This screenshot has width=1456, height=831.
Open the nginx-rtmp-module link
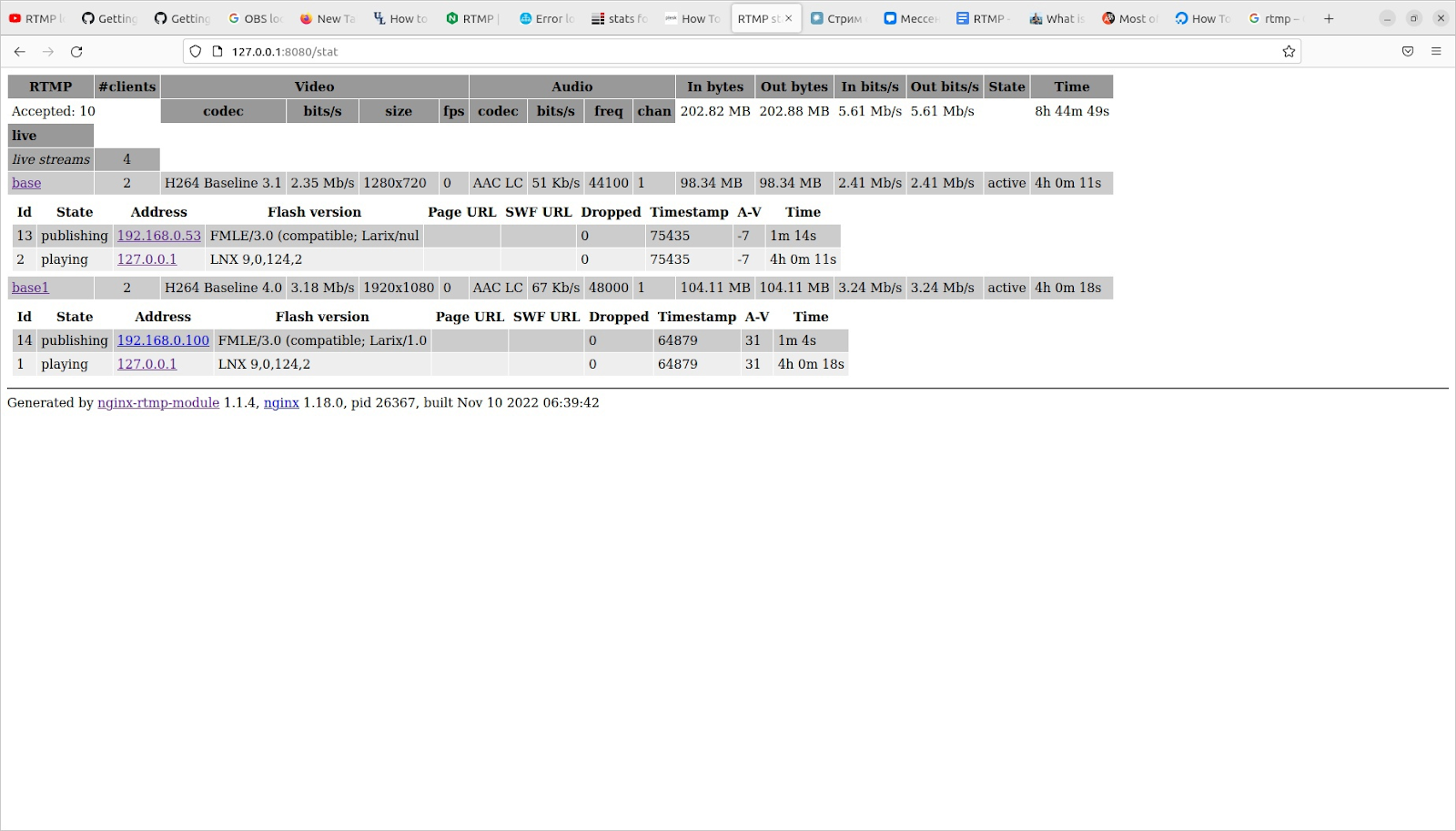(x=158, y=402)
